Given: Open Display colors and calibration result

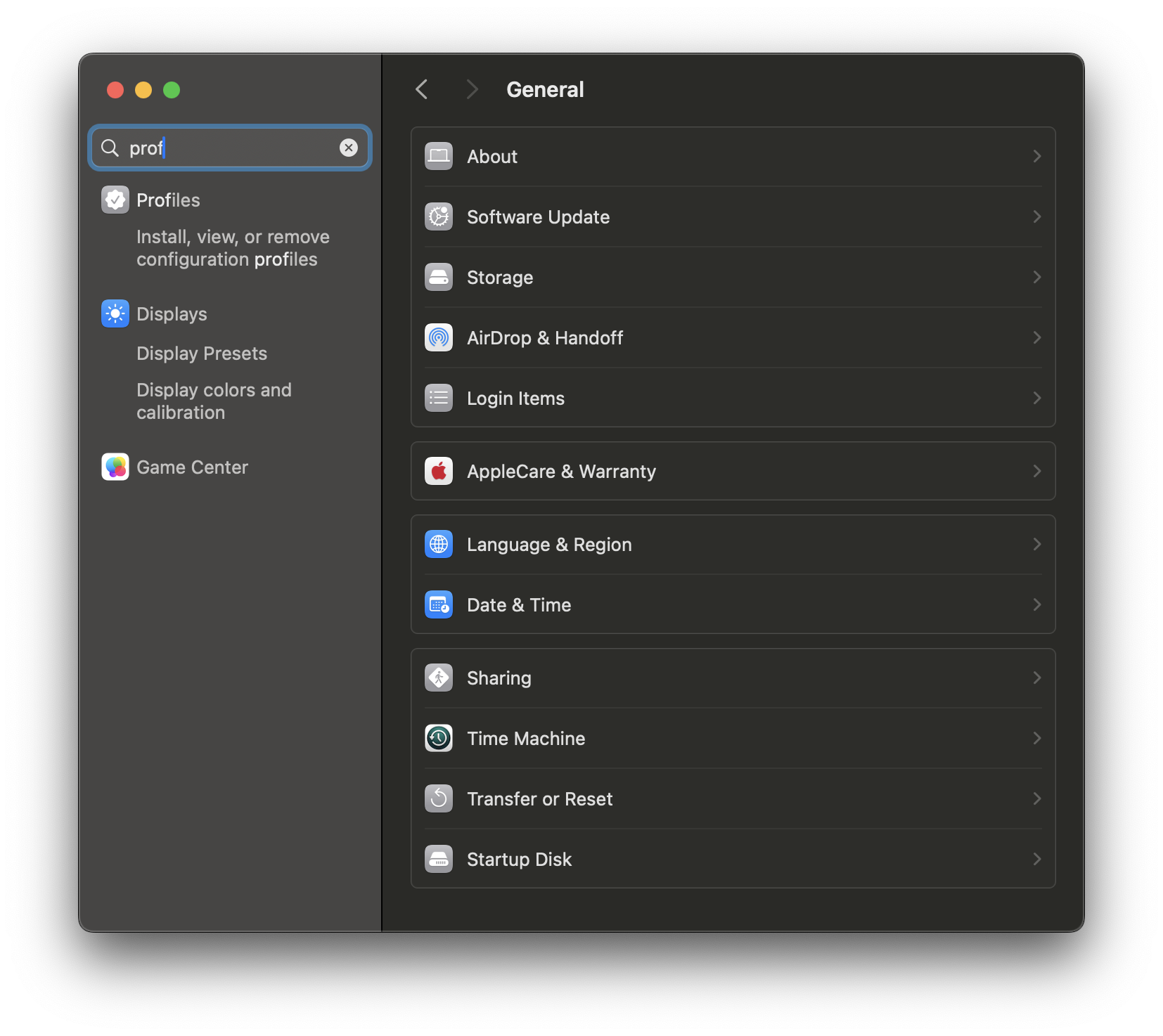Looking at the screenshot, I should click(214, 401).
